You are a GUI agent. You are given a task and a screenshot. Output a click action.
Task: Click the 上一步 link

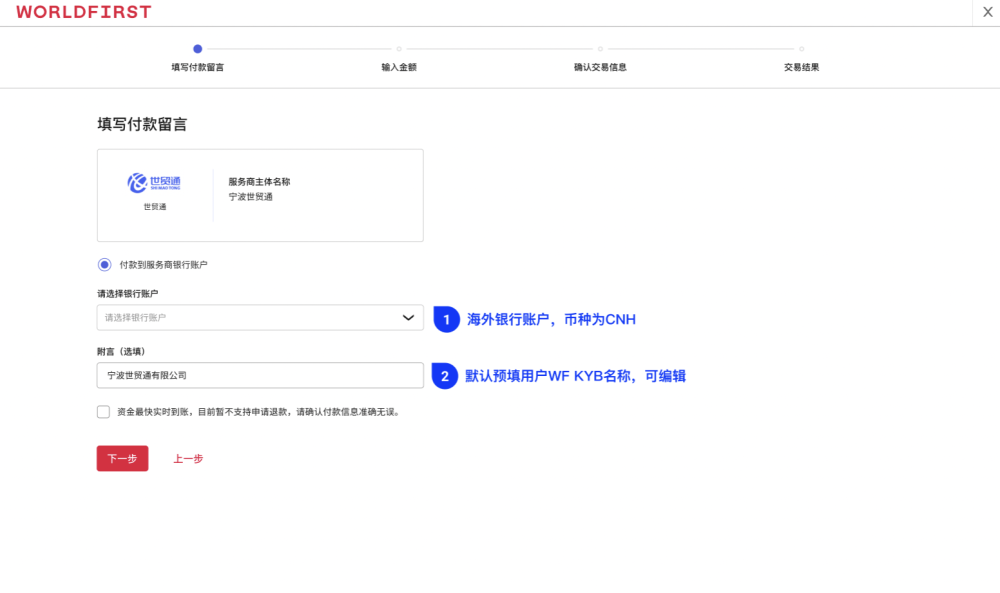[188, 458]
